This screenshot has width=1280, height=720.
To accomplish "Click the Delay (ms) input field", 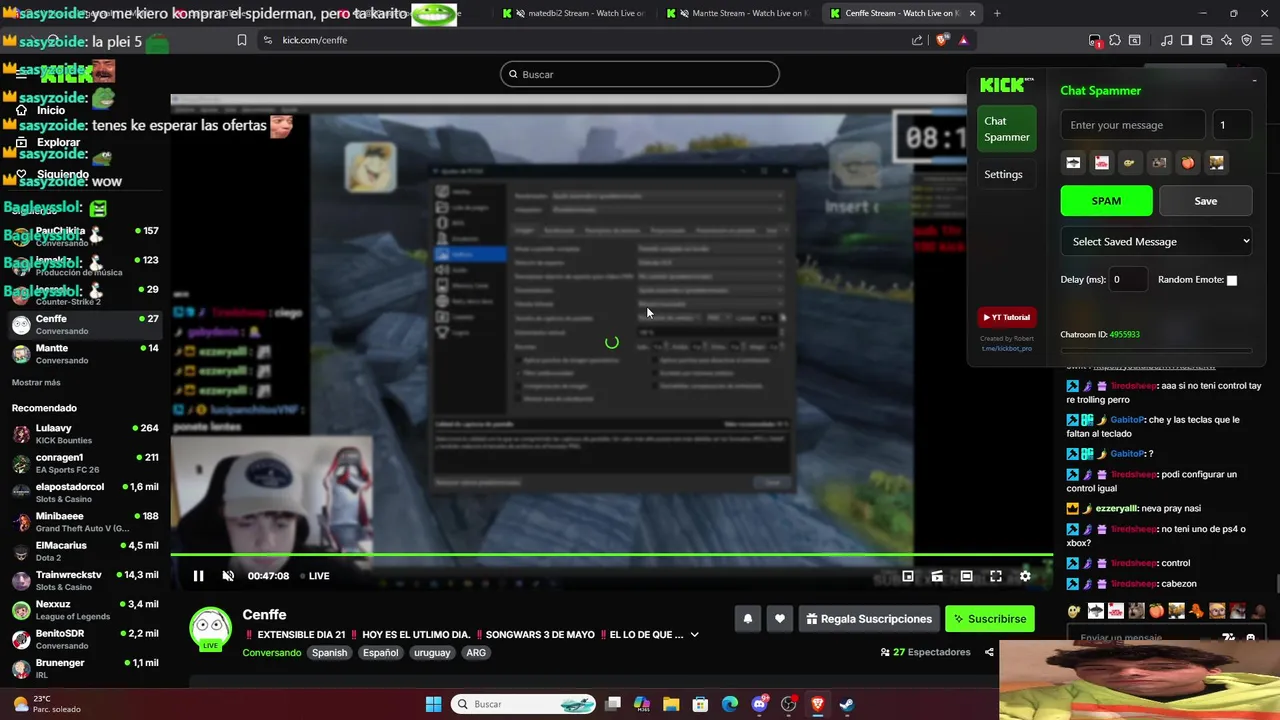I will 1128,280.
